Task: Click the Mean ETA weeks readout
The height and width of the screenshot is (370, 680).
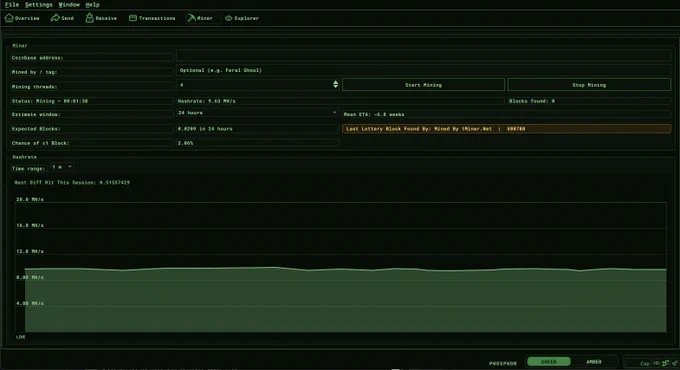Action: click(x=374, y=114)
